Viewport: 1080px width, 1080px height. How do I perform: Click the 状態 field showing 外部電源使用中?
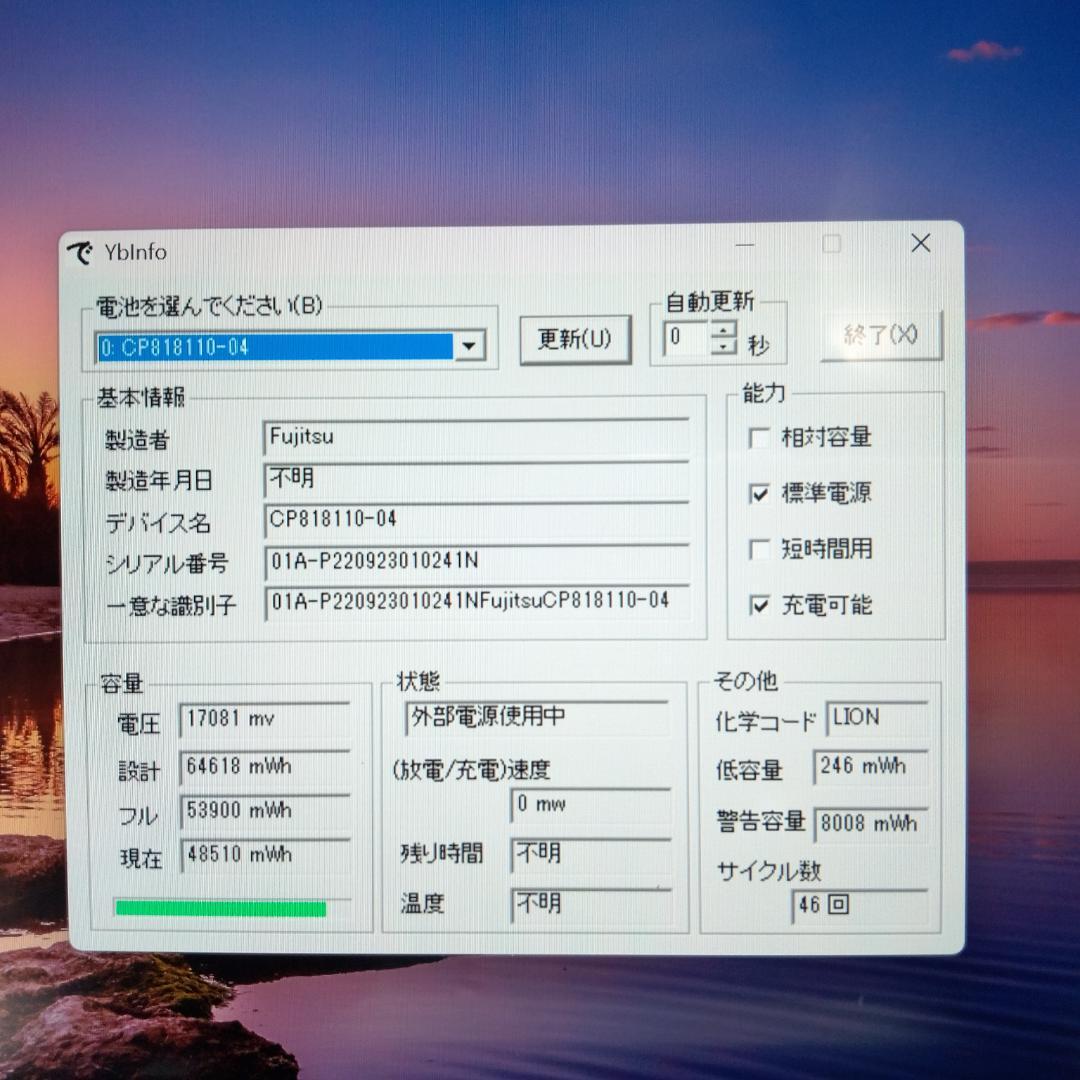pyautogui.click(x=535, y=717)
